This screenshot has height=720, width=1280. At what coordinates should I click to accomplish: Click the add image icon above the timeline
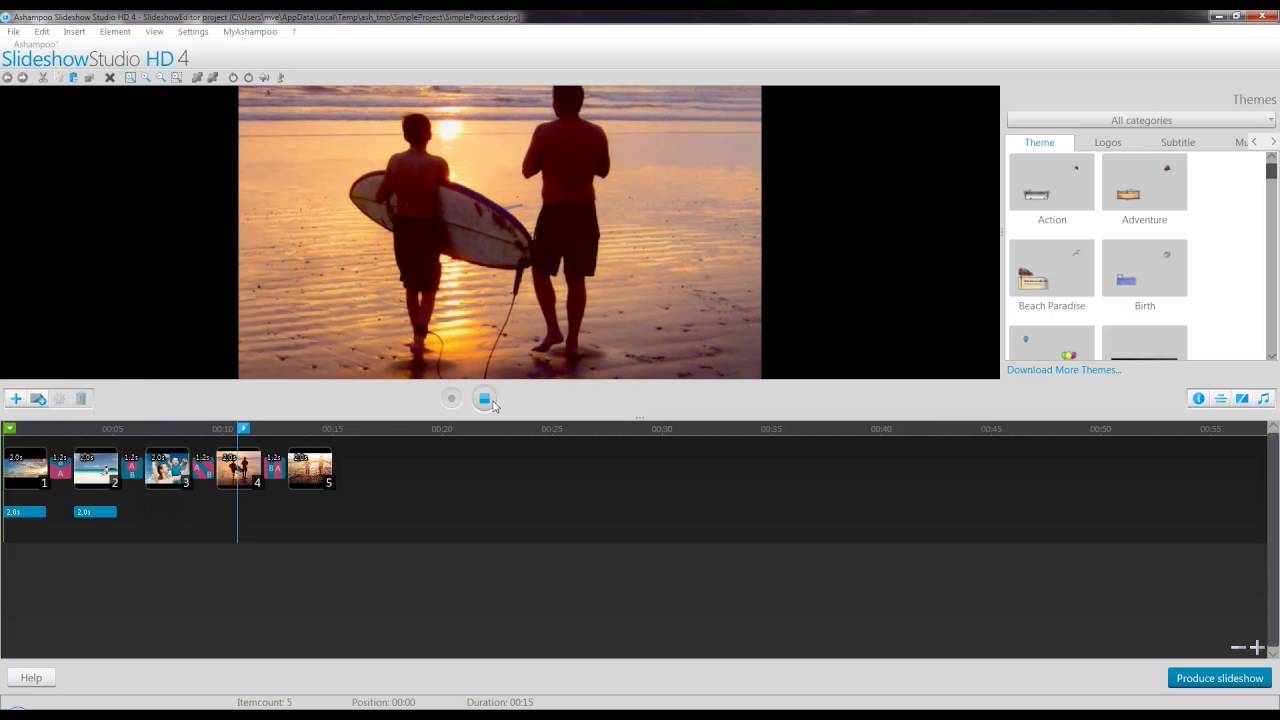[38, 399]
